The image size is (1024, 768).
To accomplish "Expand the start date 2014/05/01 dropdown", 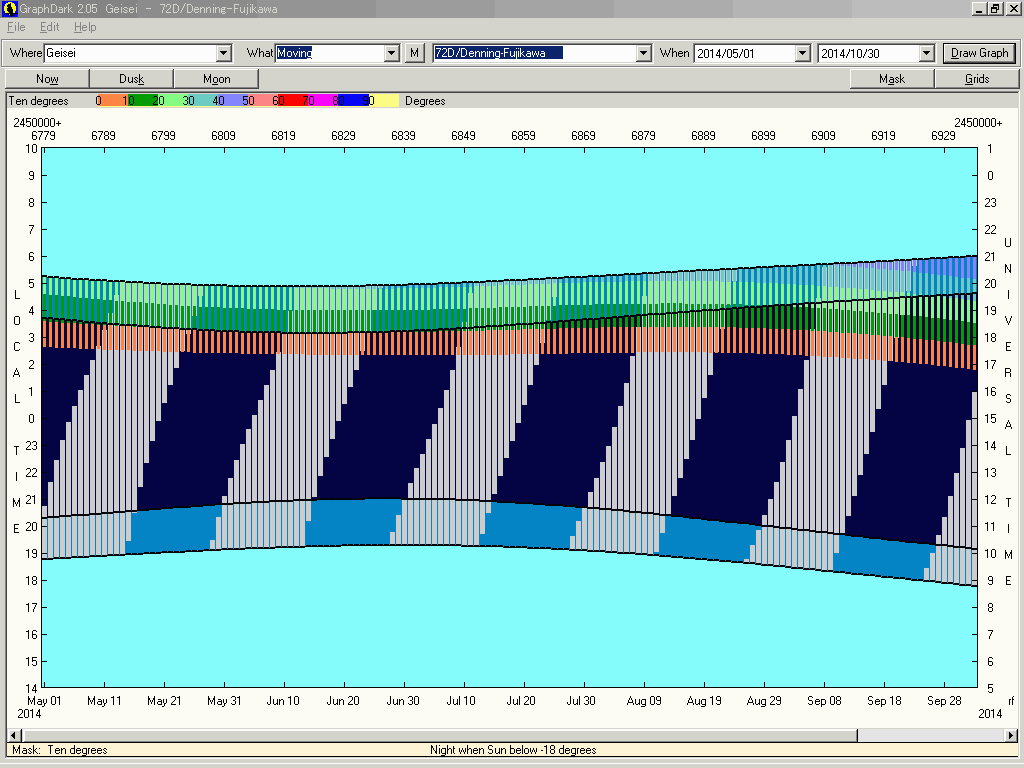I will tap(802, 53).
